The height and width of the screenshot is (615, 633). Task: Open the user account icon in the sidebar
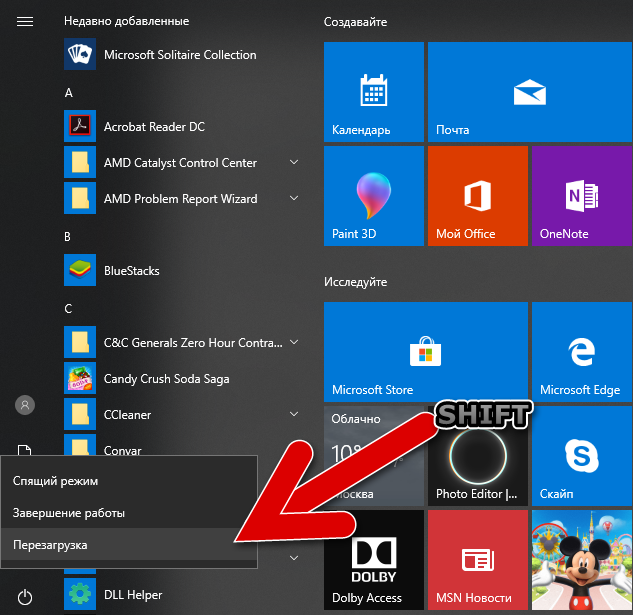(x=25, y=405)
